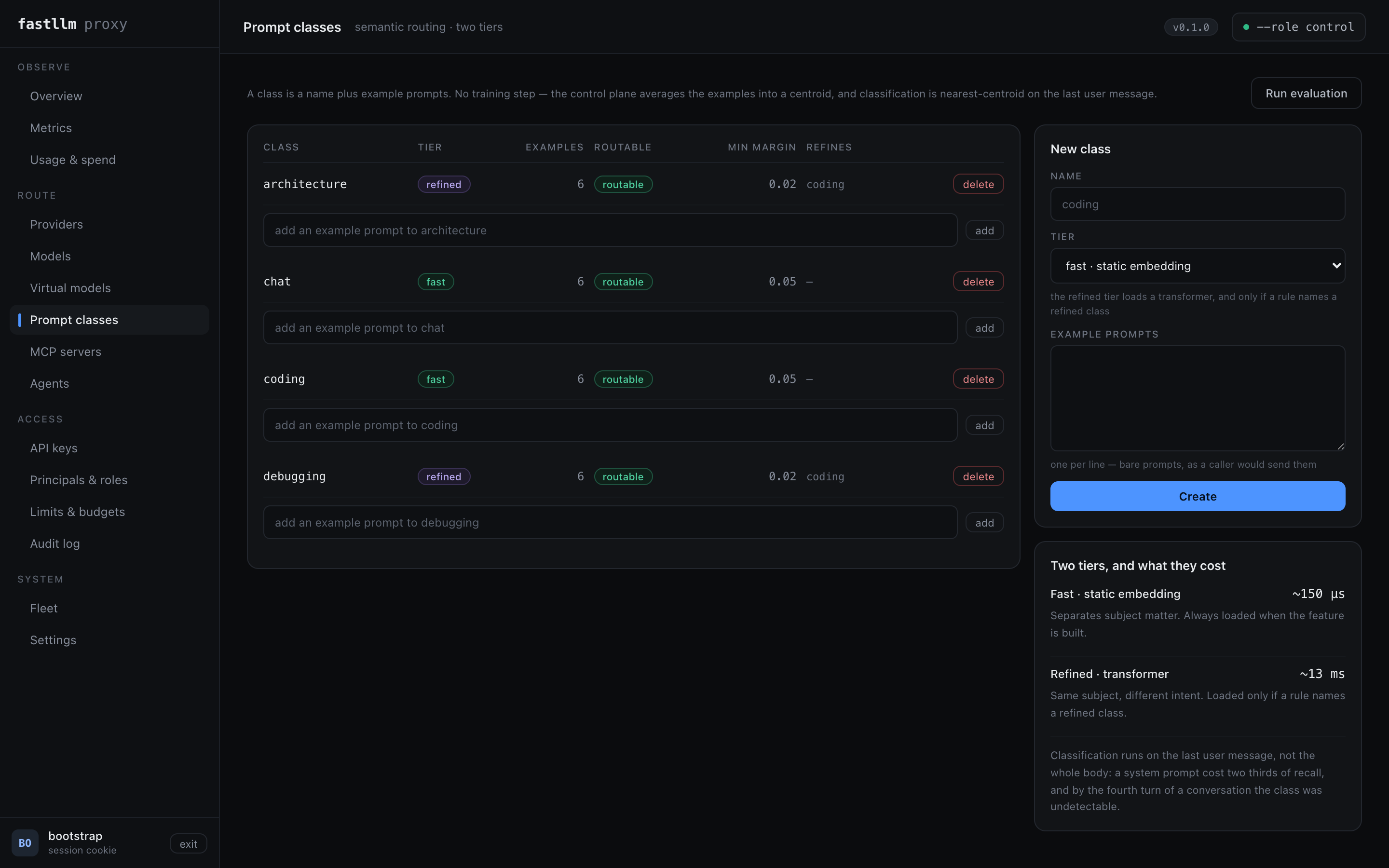Focus the coding example prompt field
1389x868 pixels.
point(610,425)
